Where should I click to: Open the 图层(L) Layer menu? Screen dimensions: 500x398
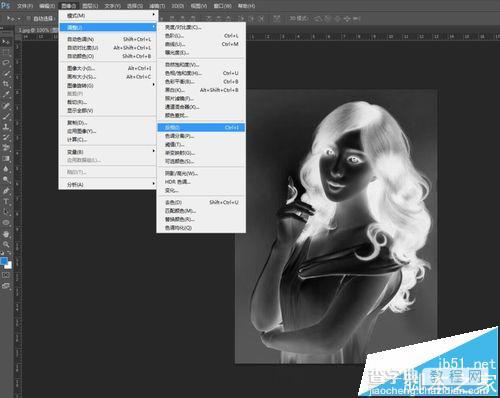pyautogui.click(x=90, y=6)
